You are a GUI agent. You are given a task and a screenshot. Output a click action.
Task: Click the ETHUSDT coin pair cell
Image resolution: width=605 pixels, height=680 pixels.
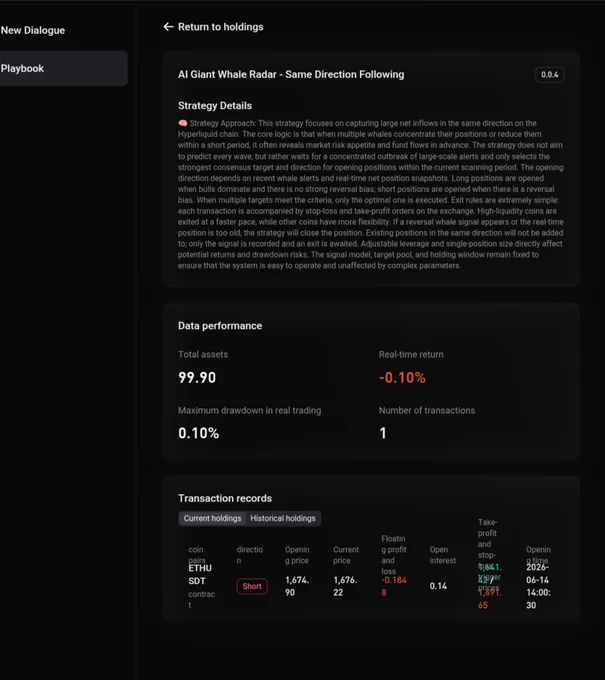pyautogui.click(x=202, y=586)
